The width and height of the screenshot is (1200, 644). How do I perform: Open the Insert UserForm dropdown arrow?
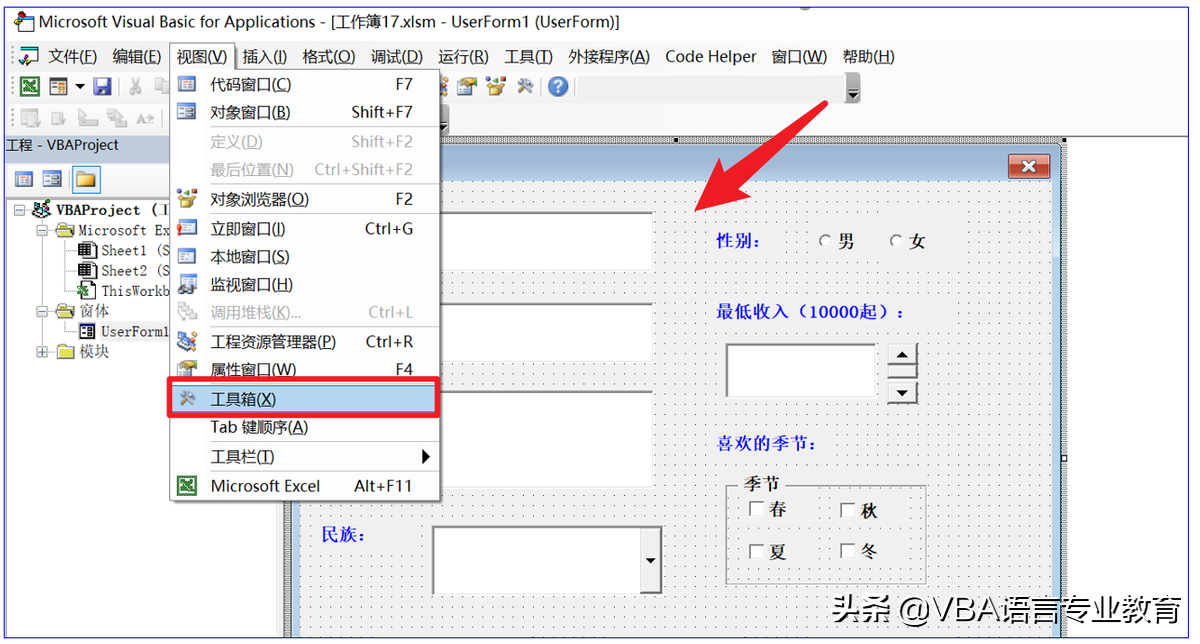click(x=79, y=87)
